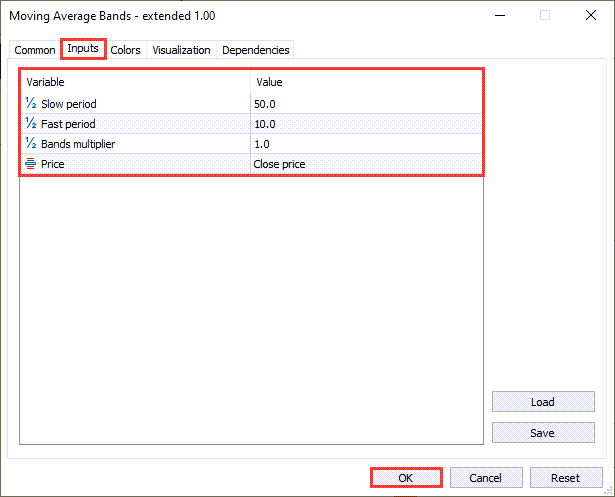Save the current input settings

pyautogui.click(x=542, y=433)
